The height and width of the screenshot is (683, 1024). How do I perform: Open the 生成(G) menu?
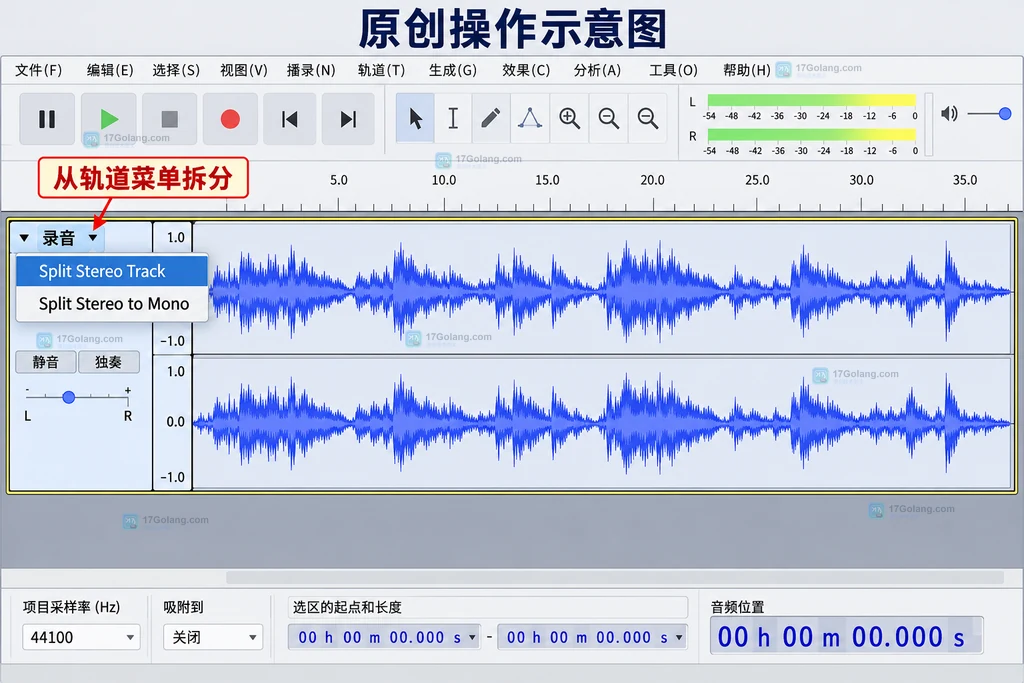click(453, 70)
